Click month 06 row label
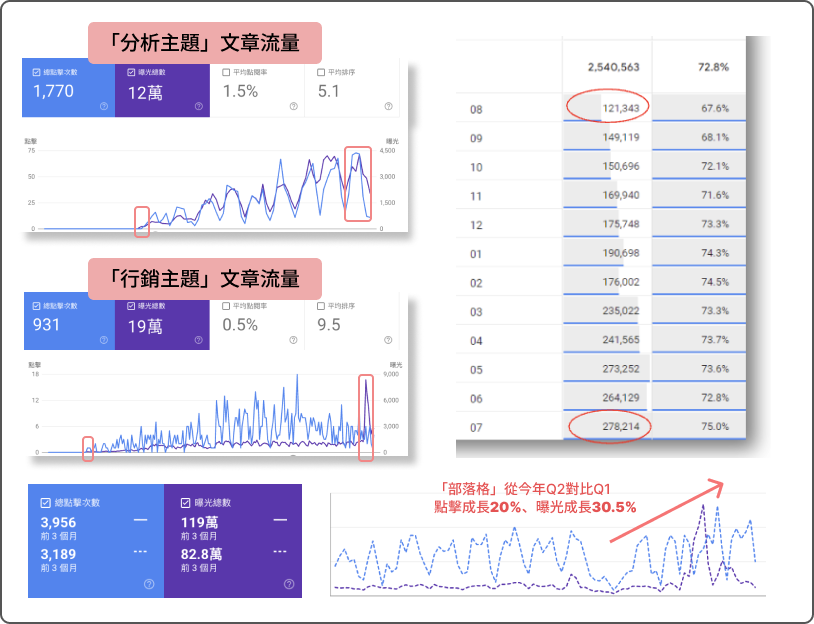 476,399
